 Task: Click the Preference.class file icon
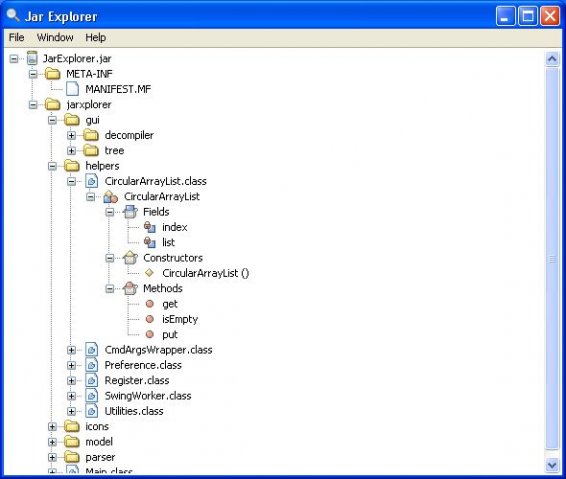tap(92, 365)
